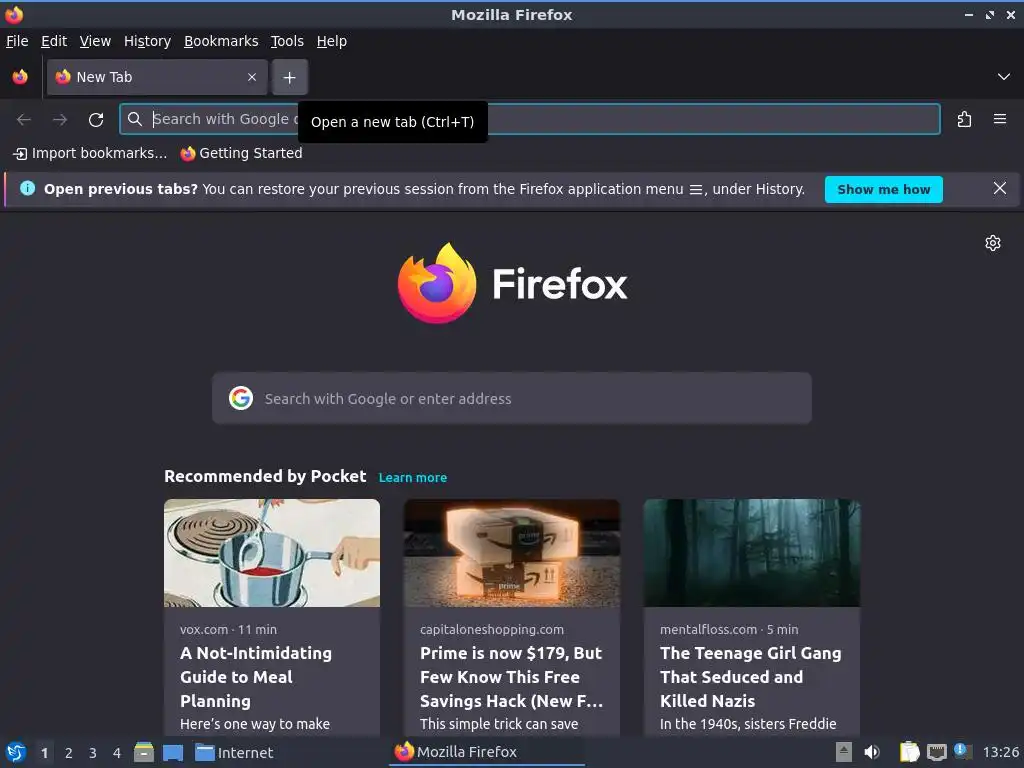Open Getting Started bookmark
The height and width of the screenshot is (768, 1024).
242,153
